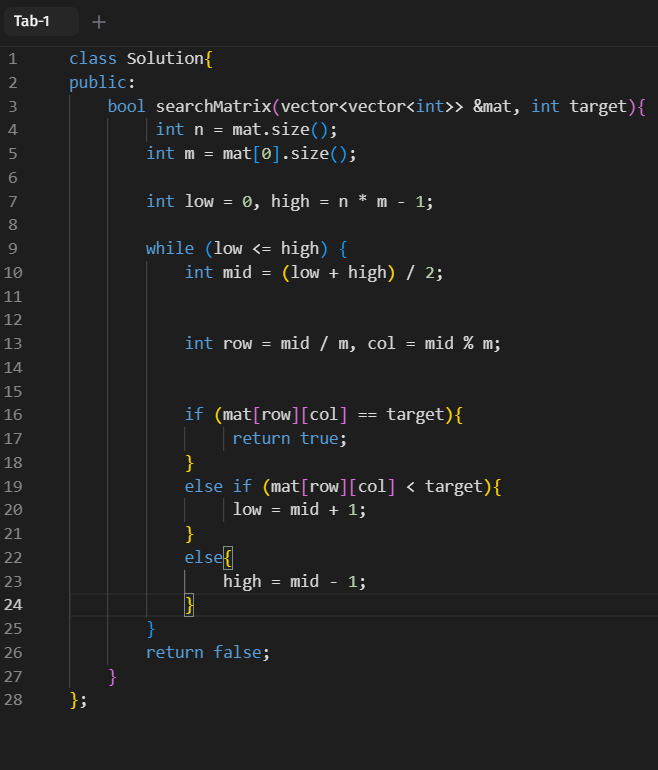Click the highlighted brace after 'else'
This screenshot has width=658, height=770.
[x=228, y=558]
